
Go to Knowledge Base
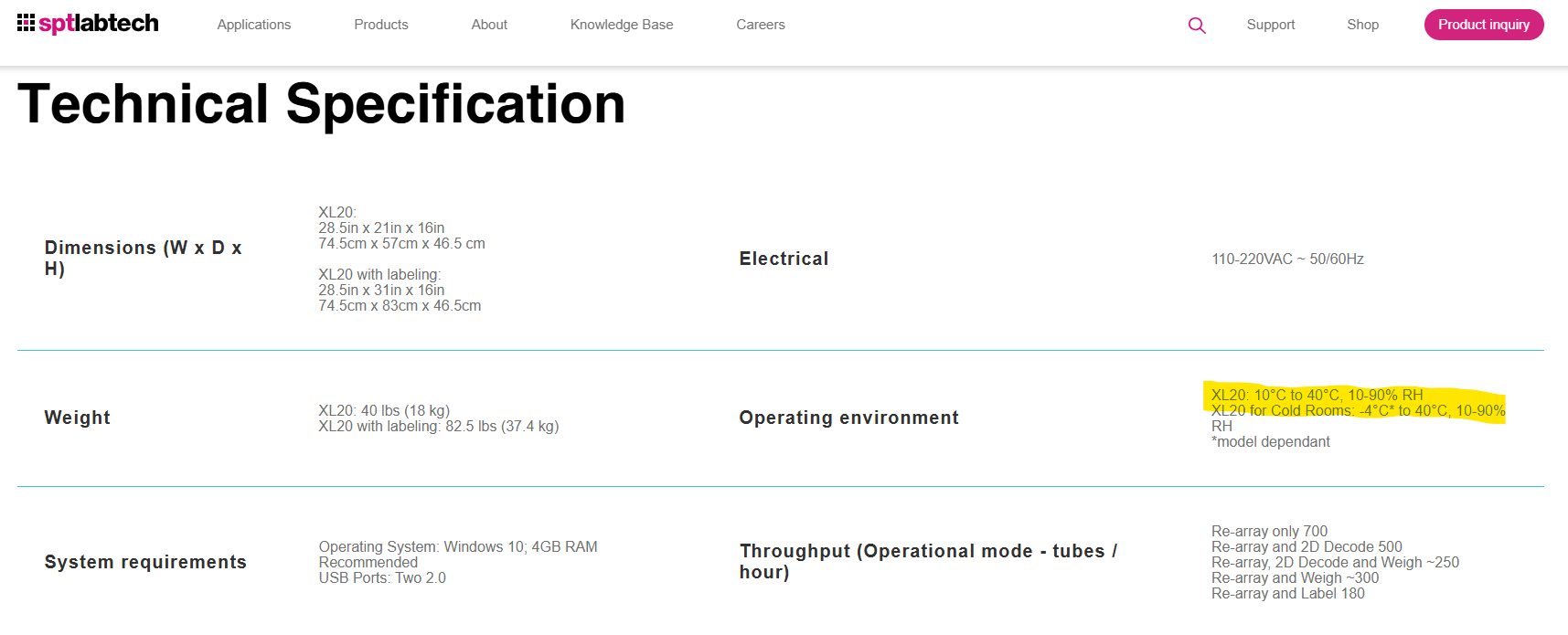pyautogui.click(x=622, y=25)
